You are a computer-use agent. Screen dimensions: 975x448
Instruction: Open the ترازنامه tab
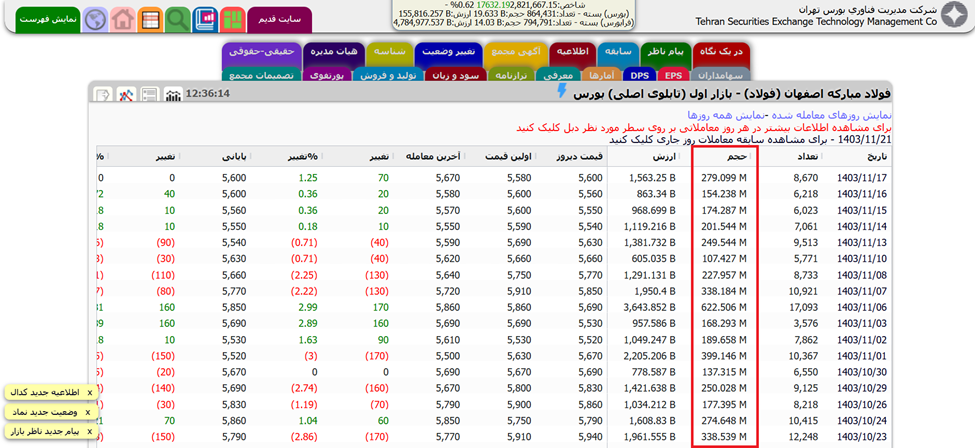coord(511,75)
